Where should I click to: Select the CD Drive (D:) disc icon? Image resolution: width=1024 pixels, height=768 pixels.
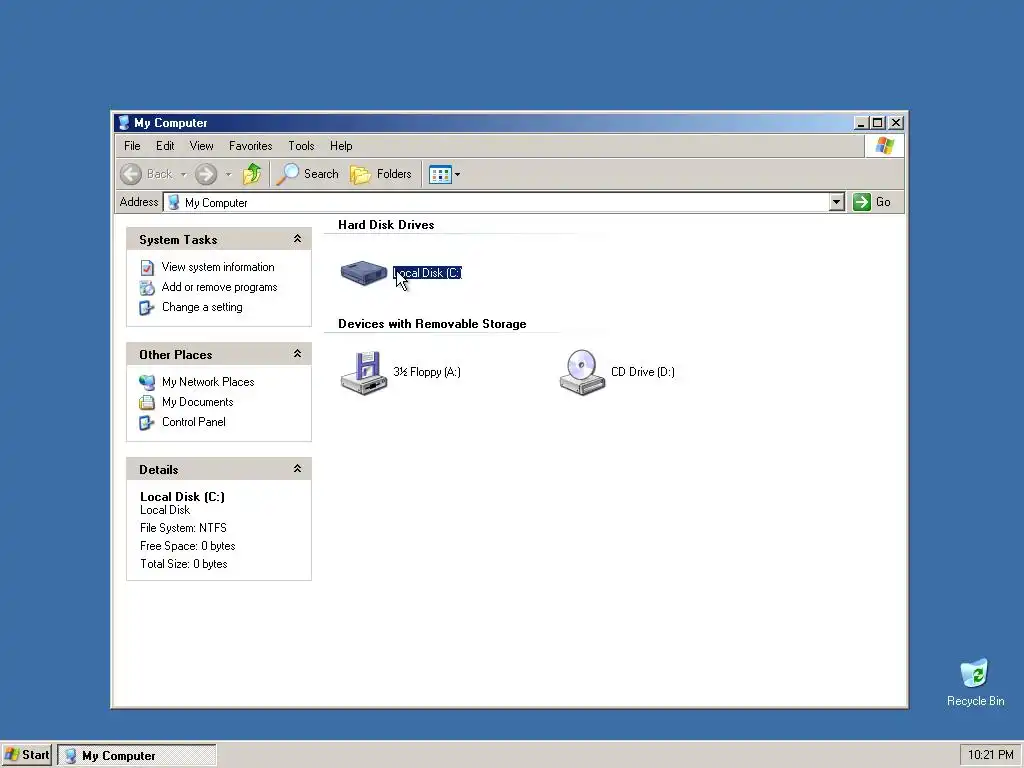pyautogui.click(x=582, y=372)
